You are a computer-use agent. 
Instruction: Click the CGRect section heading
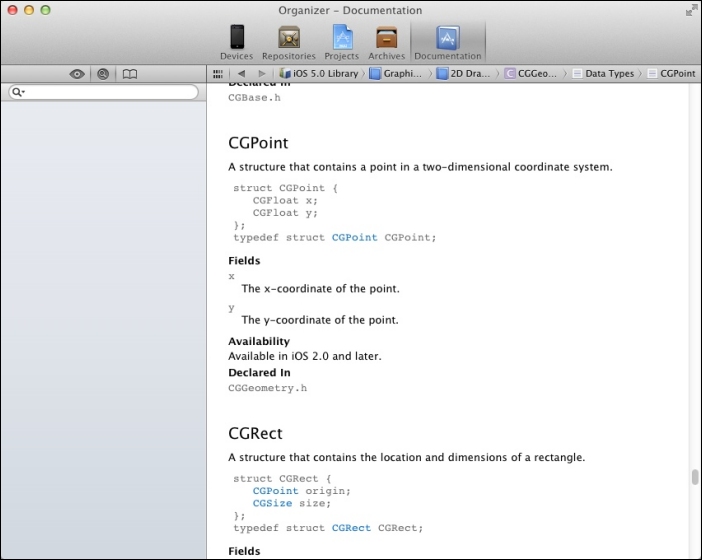pos(255,433)
